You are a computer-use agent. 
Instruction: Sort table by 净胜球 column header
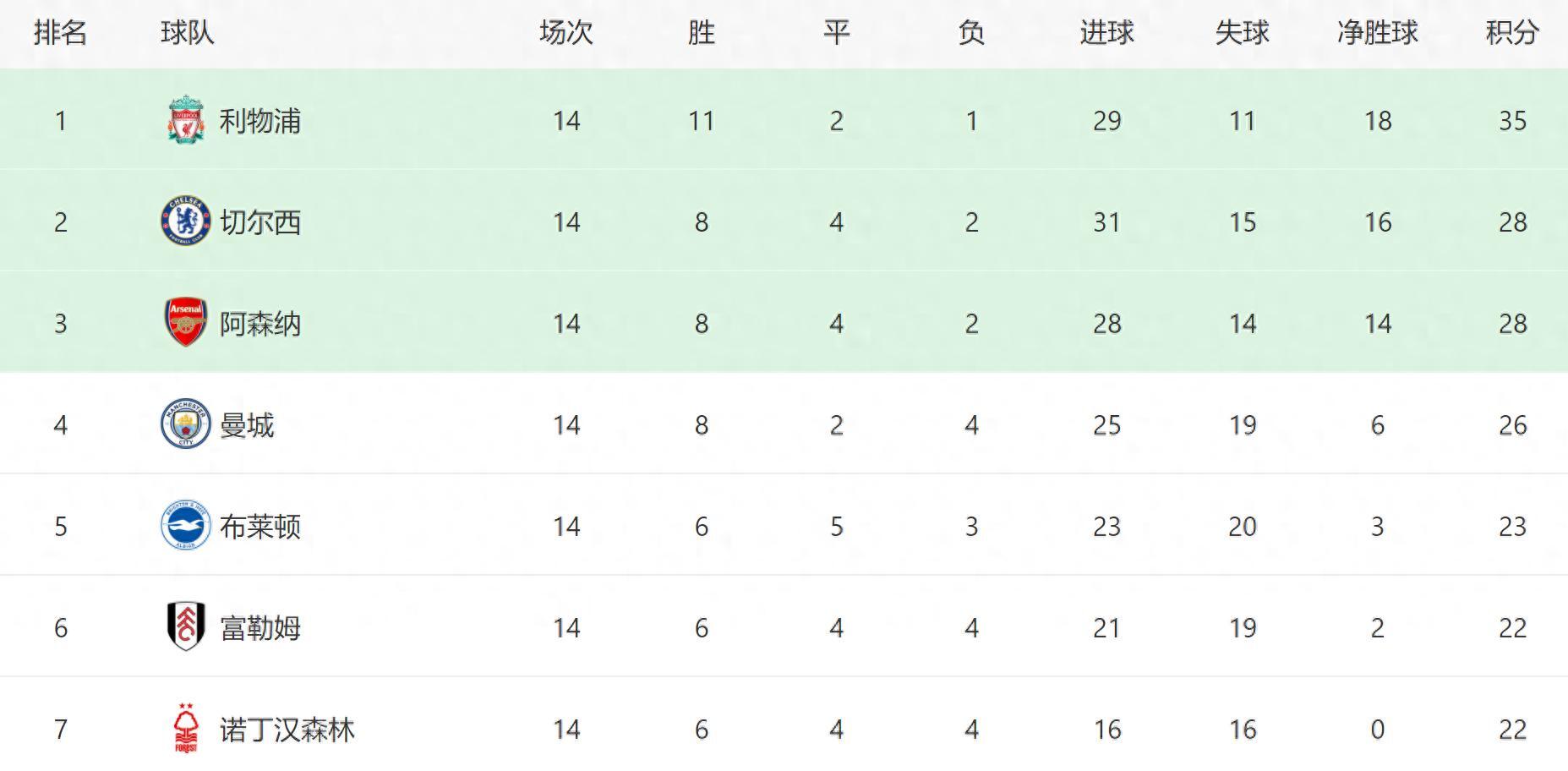(1377, 33)
